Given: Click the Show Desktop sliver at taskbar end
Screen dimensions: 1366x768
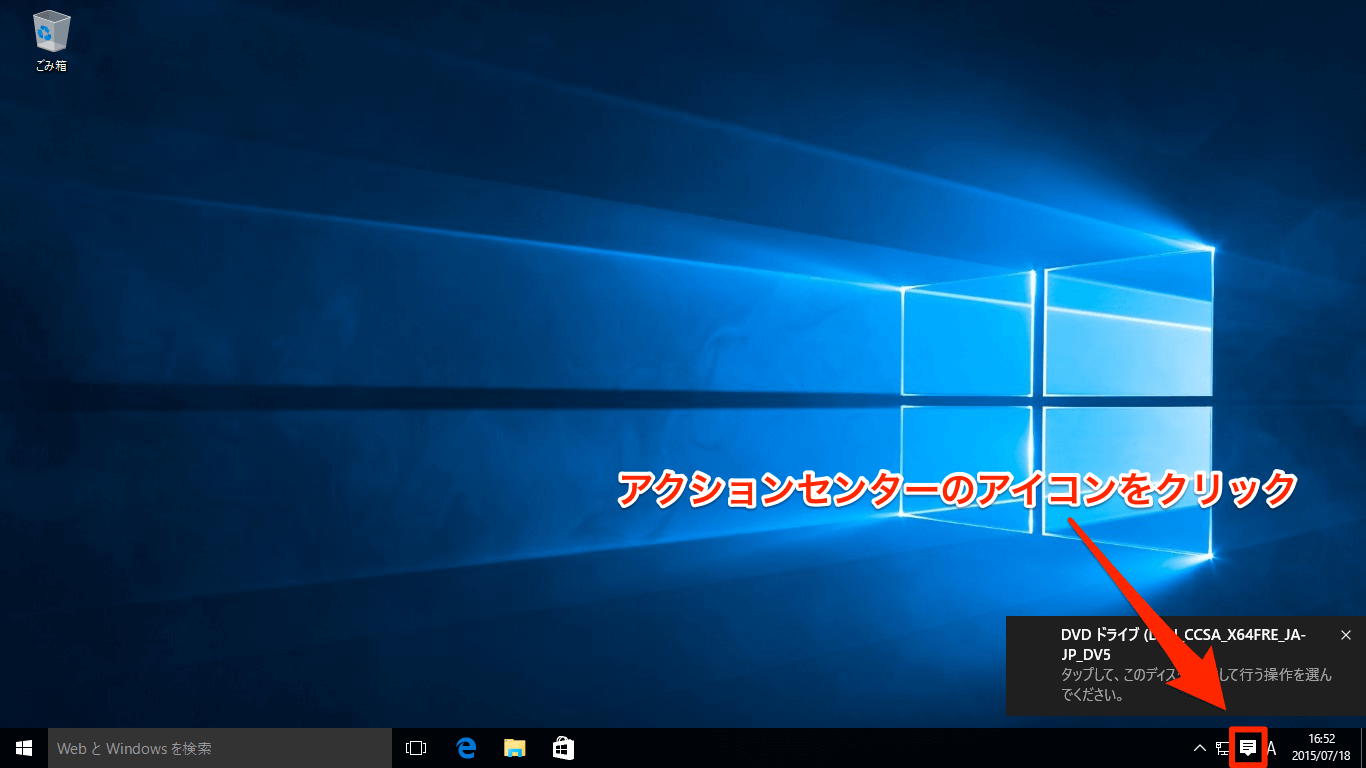Looking at the screenshot, I should (x=1363, y=748).
